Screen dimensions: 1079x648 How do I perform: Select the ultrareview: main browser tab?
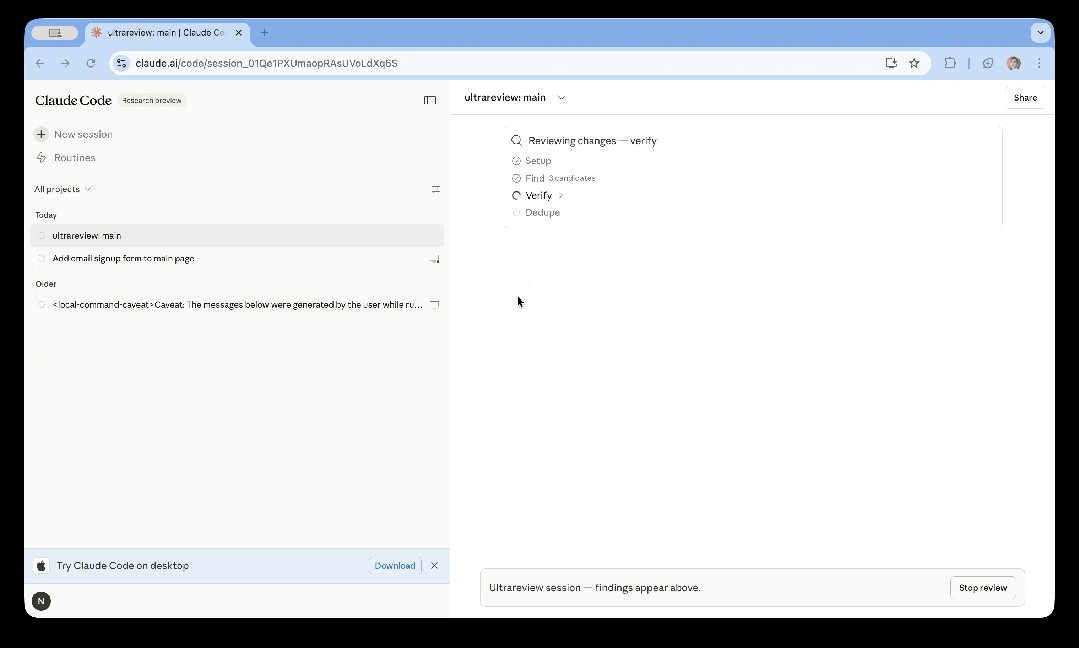pos(167,32)
